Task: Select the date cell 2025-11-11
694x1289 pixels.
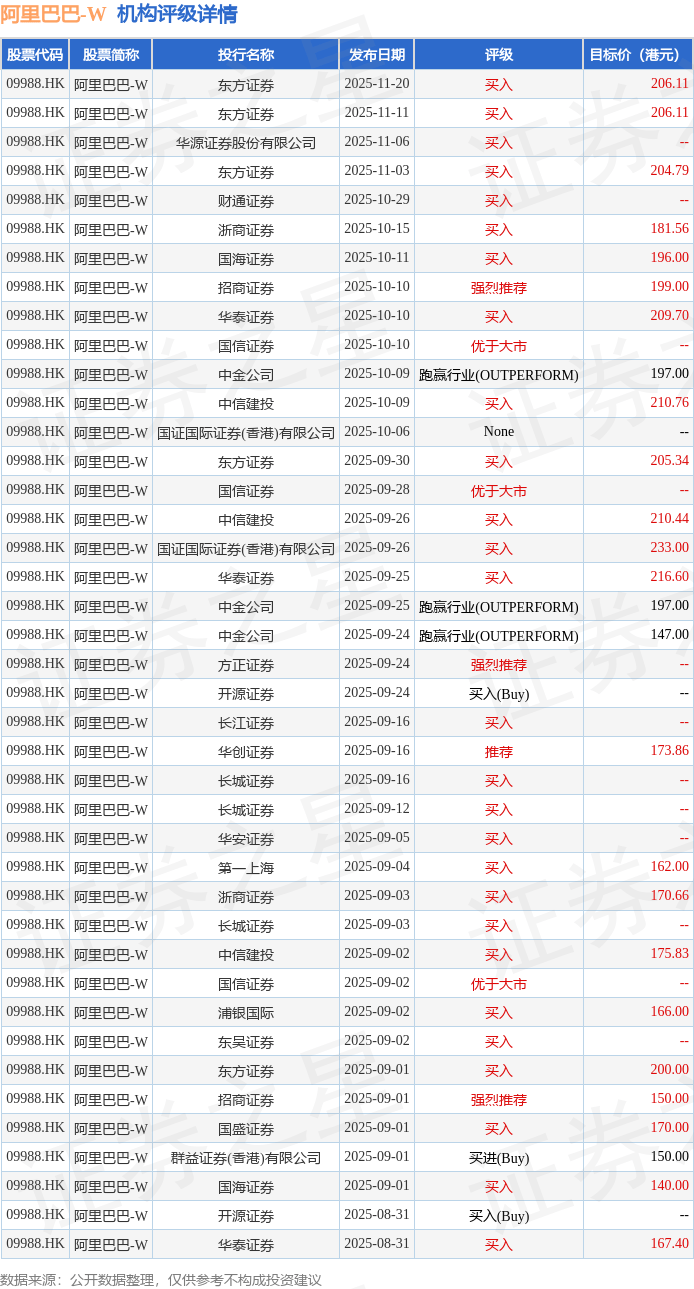Action: point(377,113)
